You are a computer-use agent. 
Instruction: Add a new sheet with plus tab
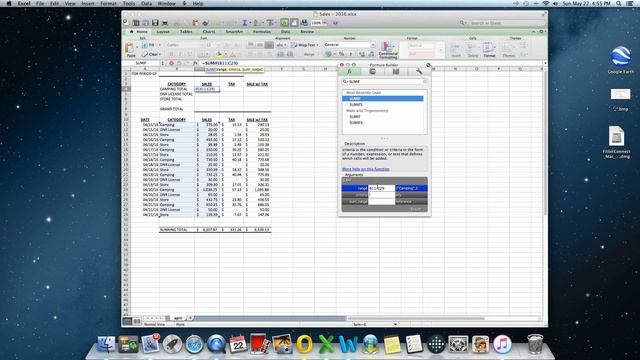190,318
